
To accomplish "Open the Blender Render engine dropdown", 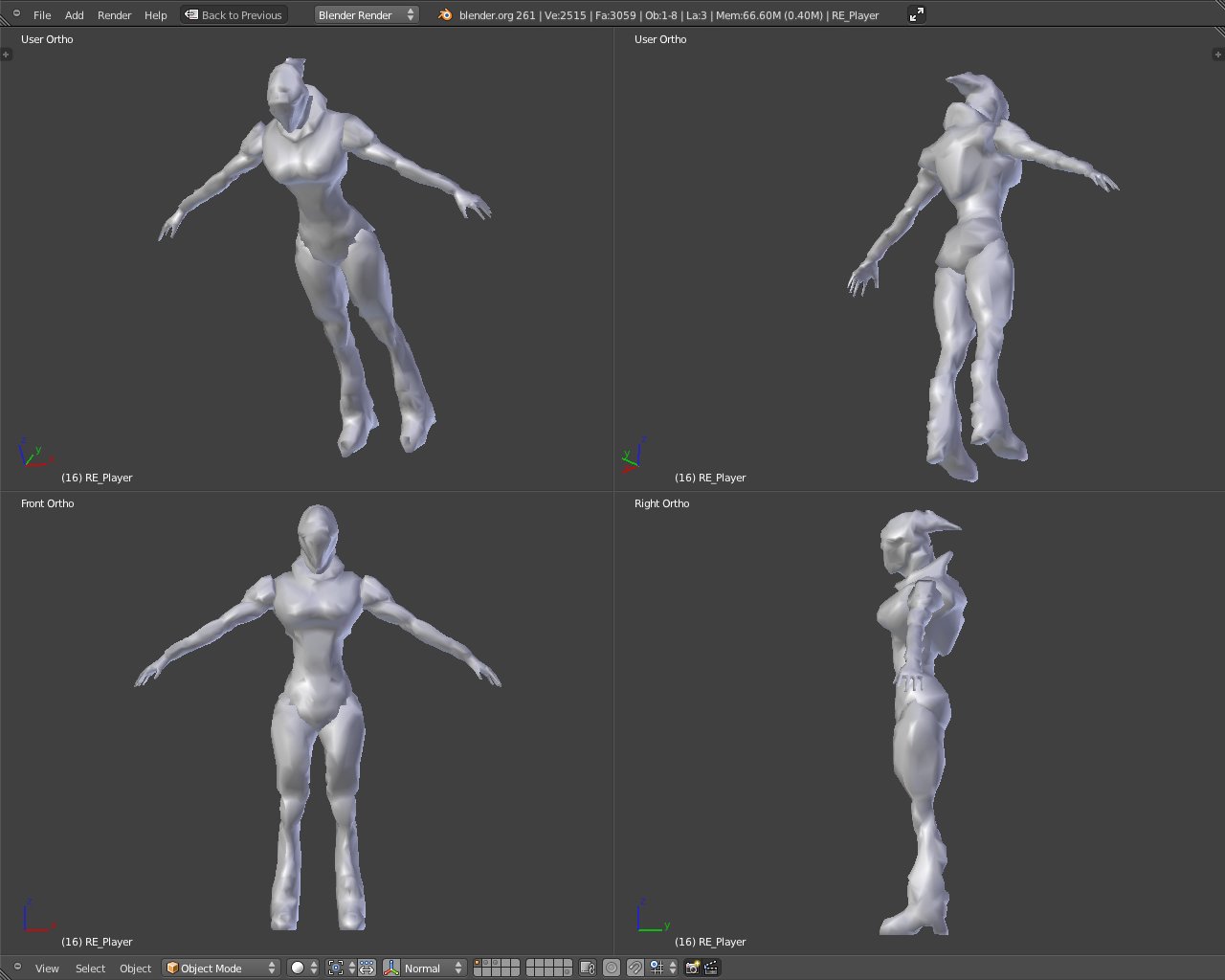I will coord(367,14).
